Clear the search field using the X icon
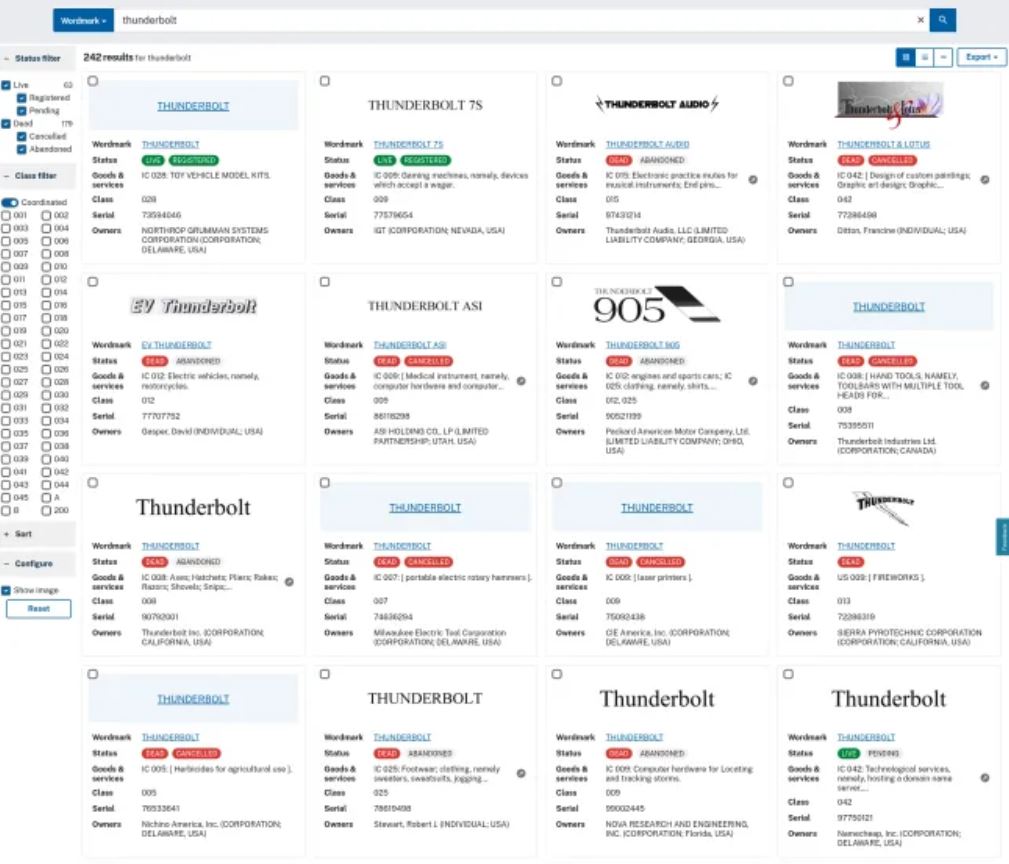Image resolution: width=1009 pixels, height=864 pixels. click(922, 19)
